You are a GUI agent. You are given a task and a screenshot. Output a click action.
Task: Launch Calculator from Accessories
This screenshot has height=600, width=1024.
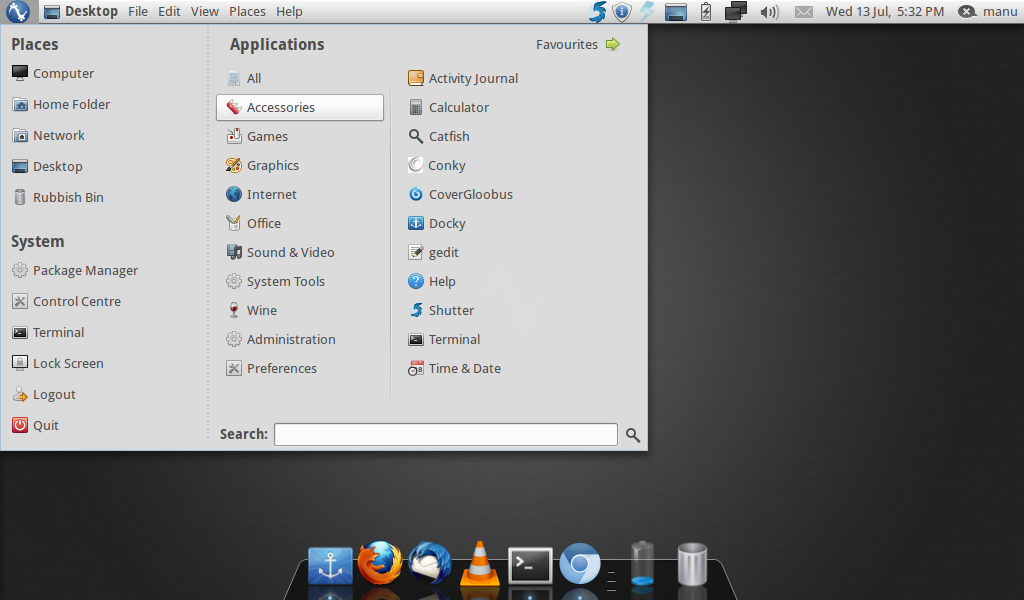tap(448, 107)
